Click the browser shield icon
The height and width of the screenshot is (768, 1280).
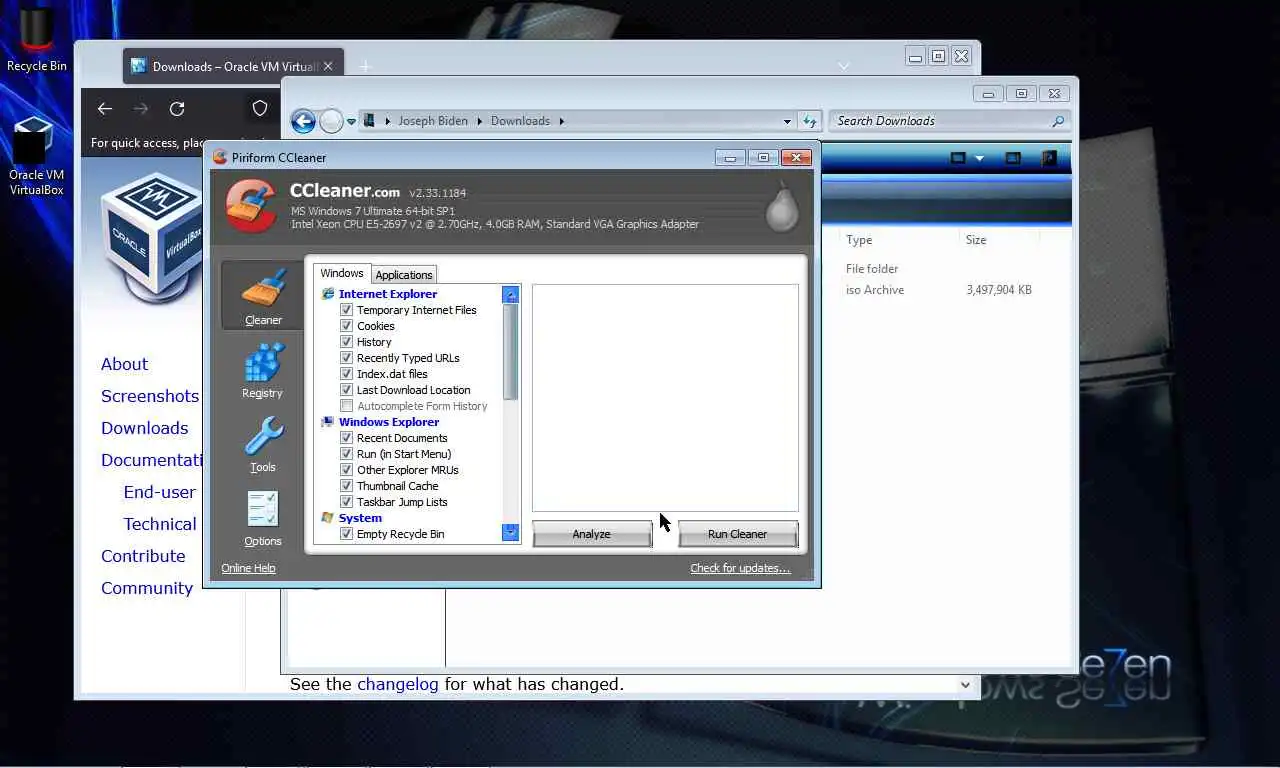[260, 108]
